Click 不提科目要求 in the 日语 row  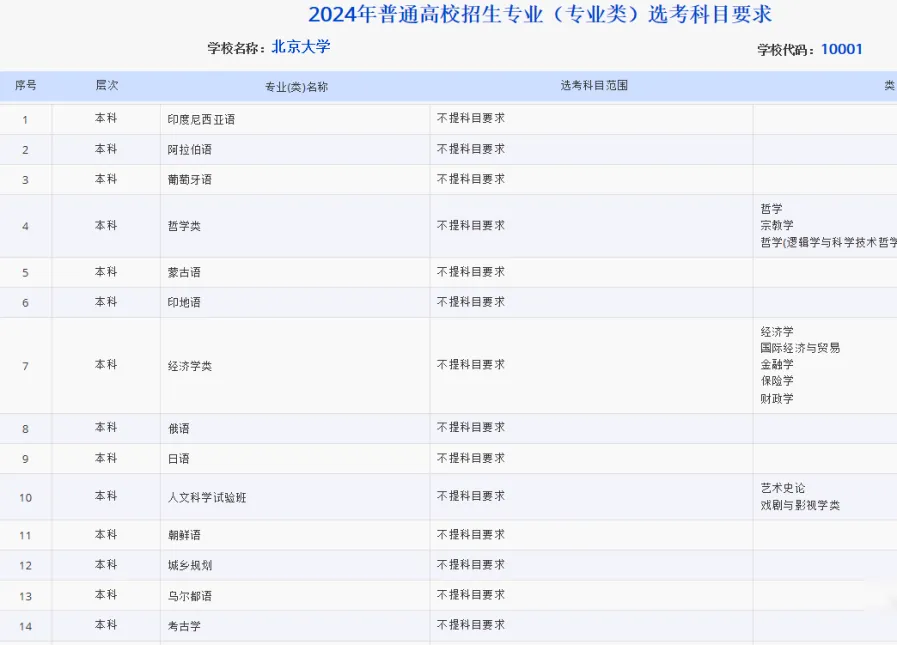[x=471, y=457]
